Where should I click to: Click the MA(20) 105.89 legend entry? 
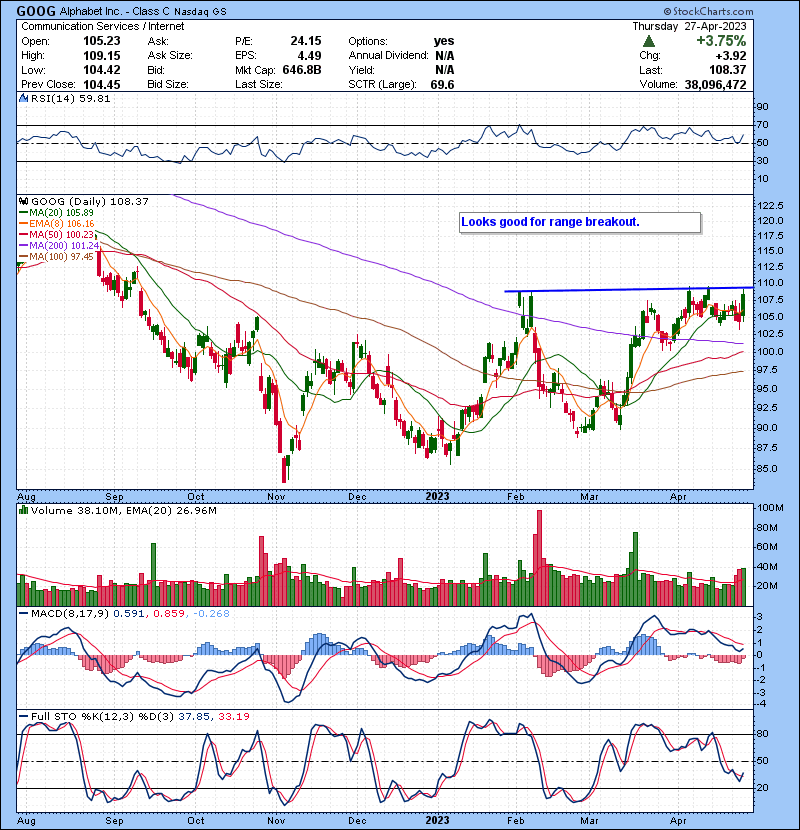[x=56, y=213]
